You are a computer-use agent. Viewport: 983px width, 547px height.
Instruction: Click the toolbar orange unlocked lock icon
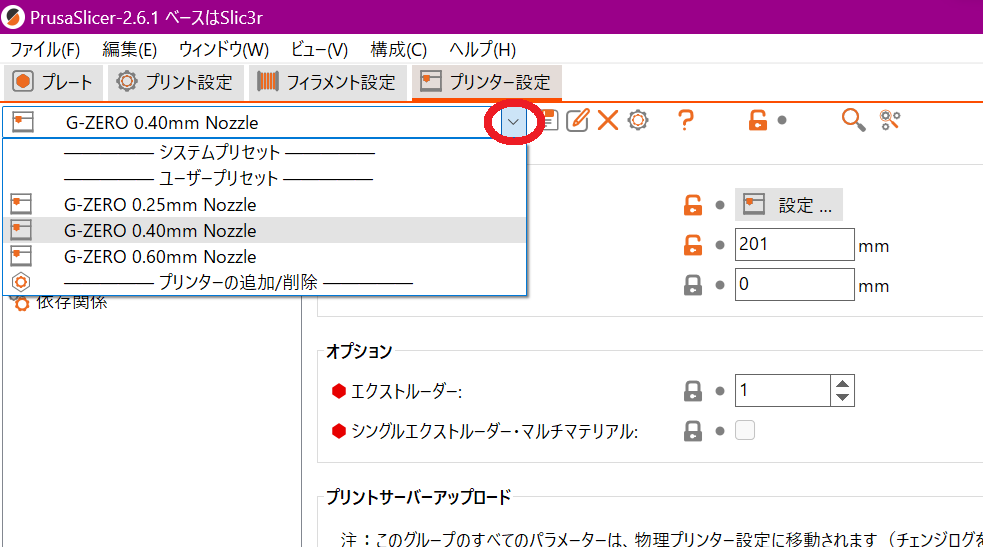757,120
